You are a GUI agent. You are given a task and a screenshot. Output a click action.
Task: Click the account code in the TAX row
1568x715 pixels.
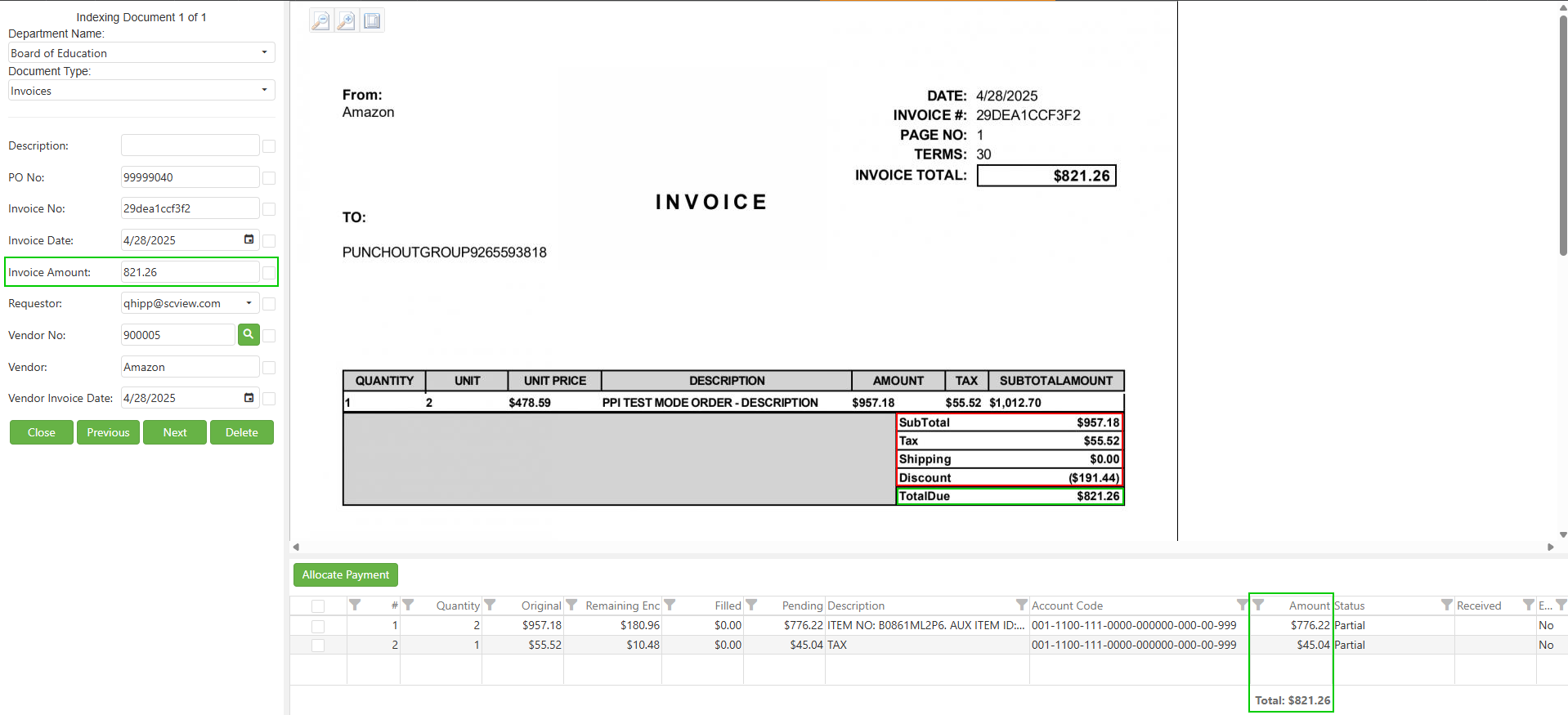(x=1134, y=645)
